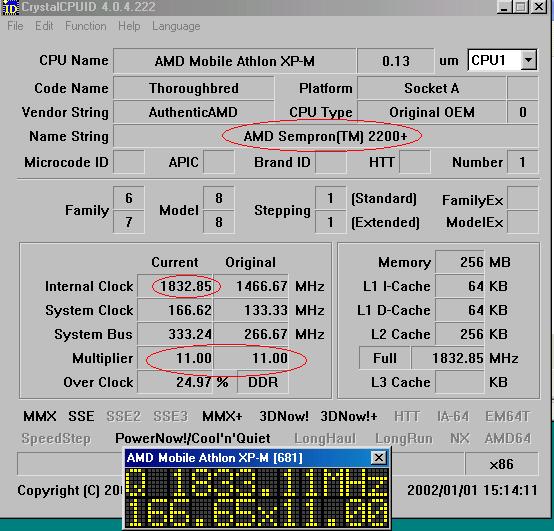
Task: Open the Function menu
Action: click(x=86, y=26)
